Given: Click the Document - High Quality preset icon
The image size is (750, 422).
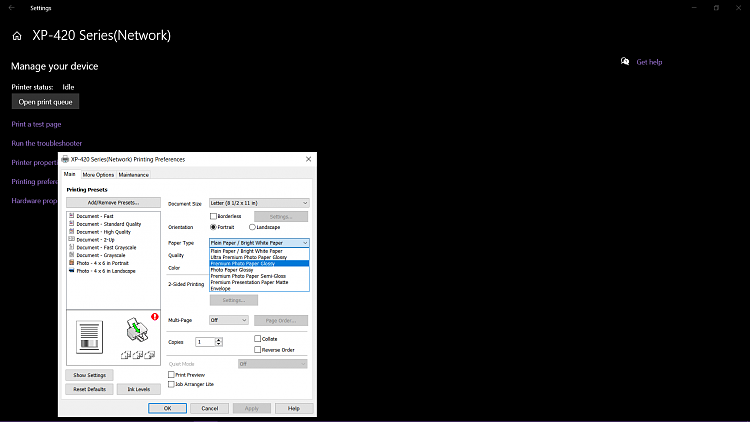Looking at the screenshot, I should pyautogui.click(x=71, y=232).
